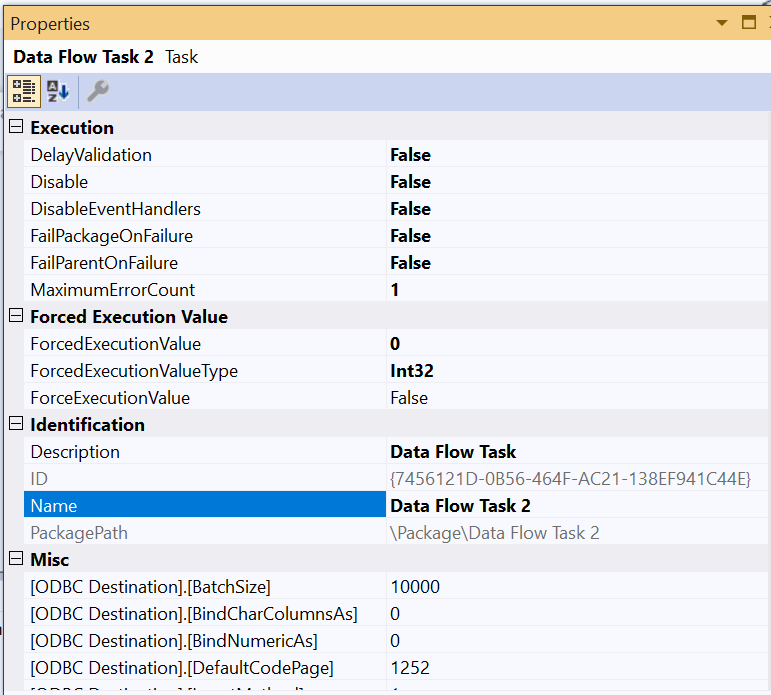The image size is (771, 695).
Task: Edit the MaximumErrorCount value 1
Action: pyautogui.click(x=395, y=290)
